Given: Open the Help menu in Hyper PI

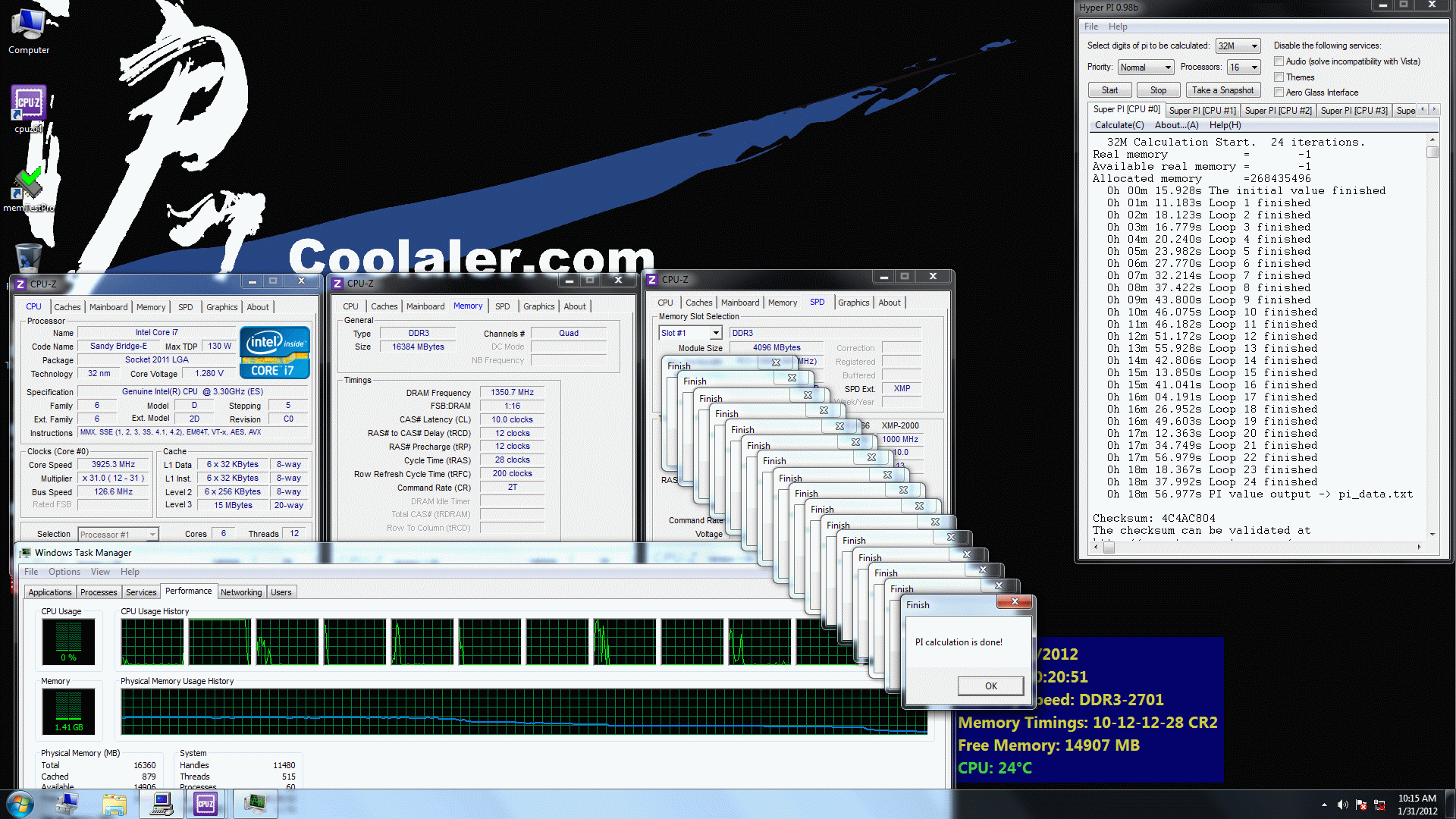Looking at the screenshot, I should (x=1118, y=27).
